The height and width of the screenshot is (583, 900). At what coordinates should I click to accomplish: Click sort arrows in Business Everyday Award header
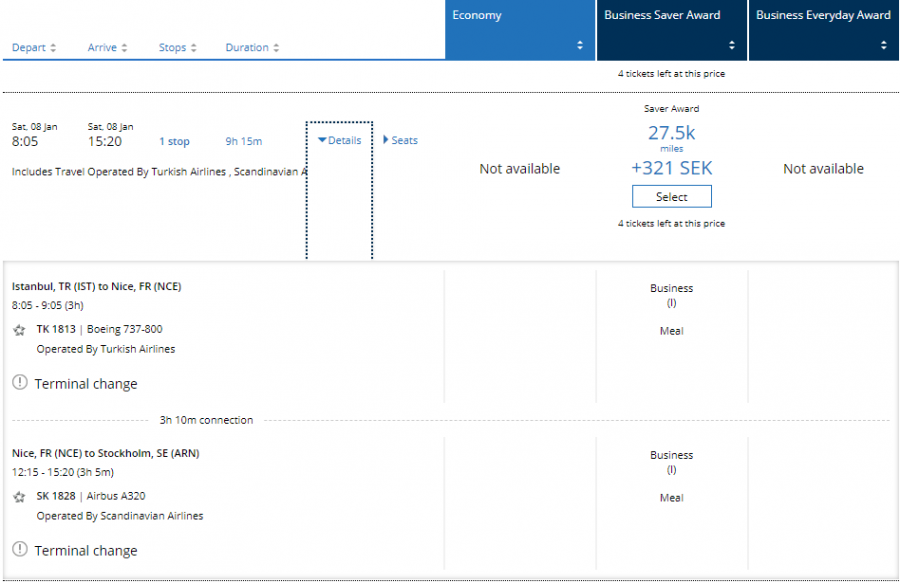[x=884, y=46]
